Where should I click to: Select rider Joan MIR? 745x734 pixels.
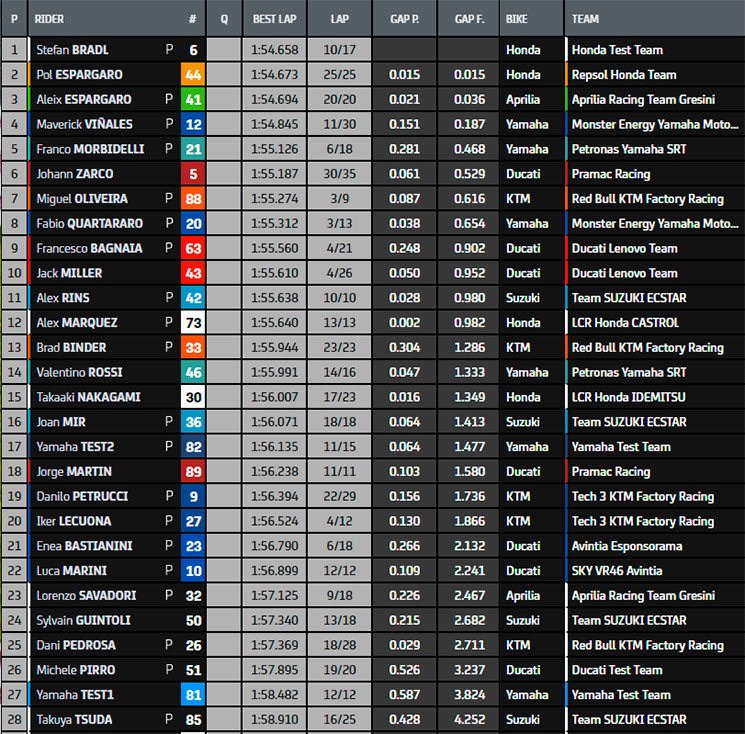point(61,422)
